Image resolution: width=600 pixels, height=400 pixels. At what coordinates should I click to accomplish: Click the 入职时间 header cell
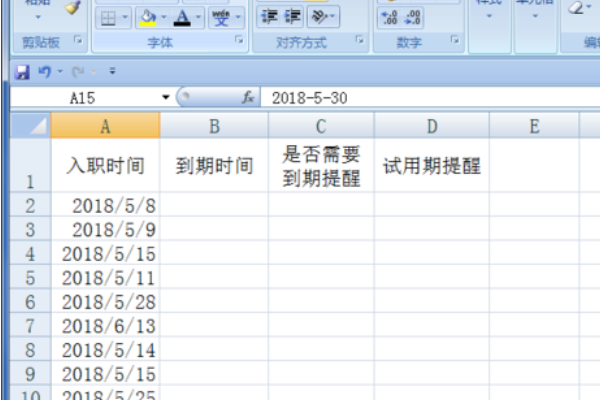[106, 165]
